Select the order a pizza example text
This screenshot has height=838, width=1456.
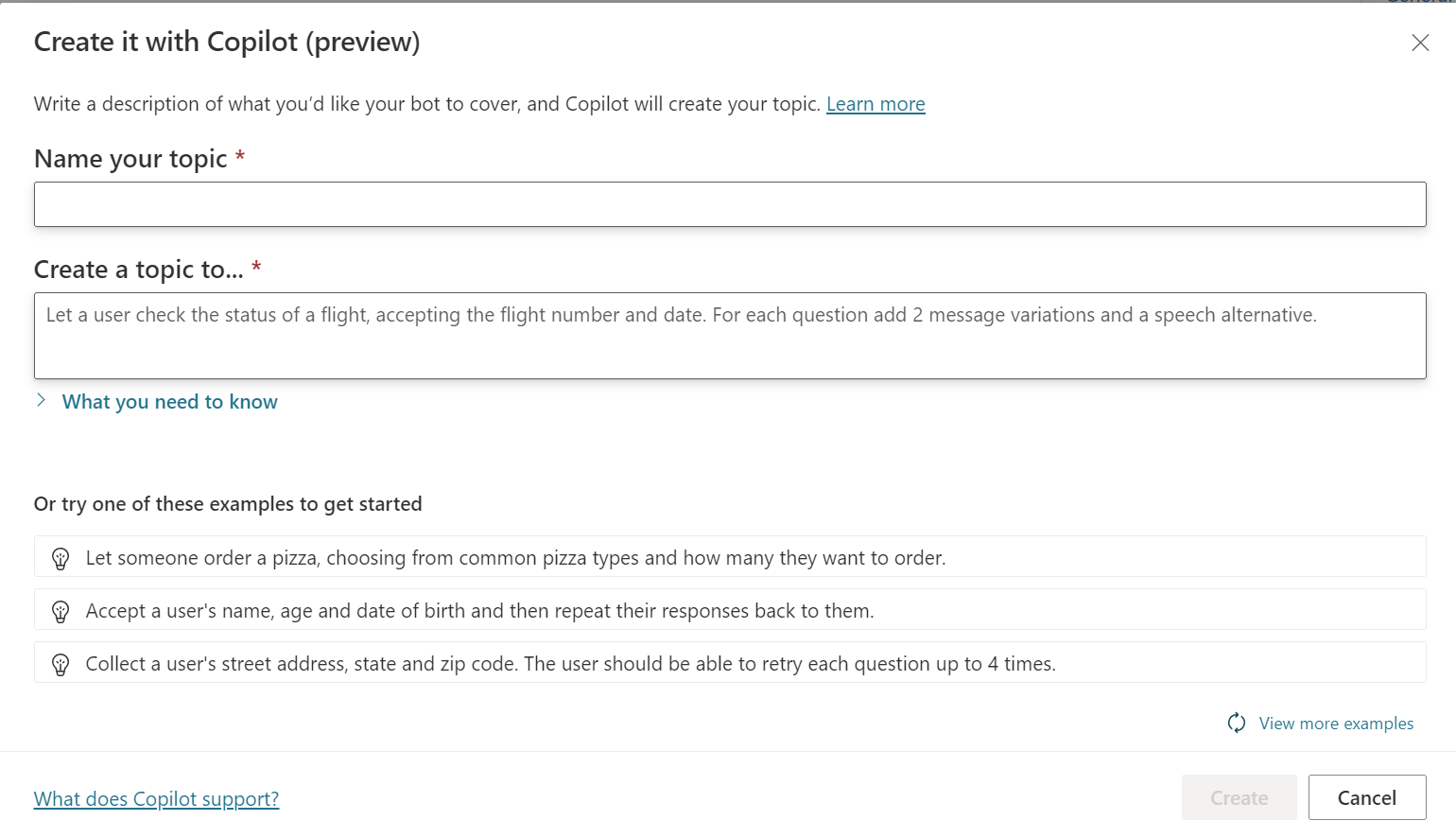point(515,558)
